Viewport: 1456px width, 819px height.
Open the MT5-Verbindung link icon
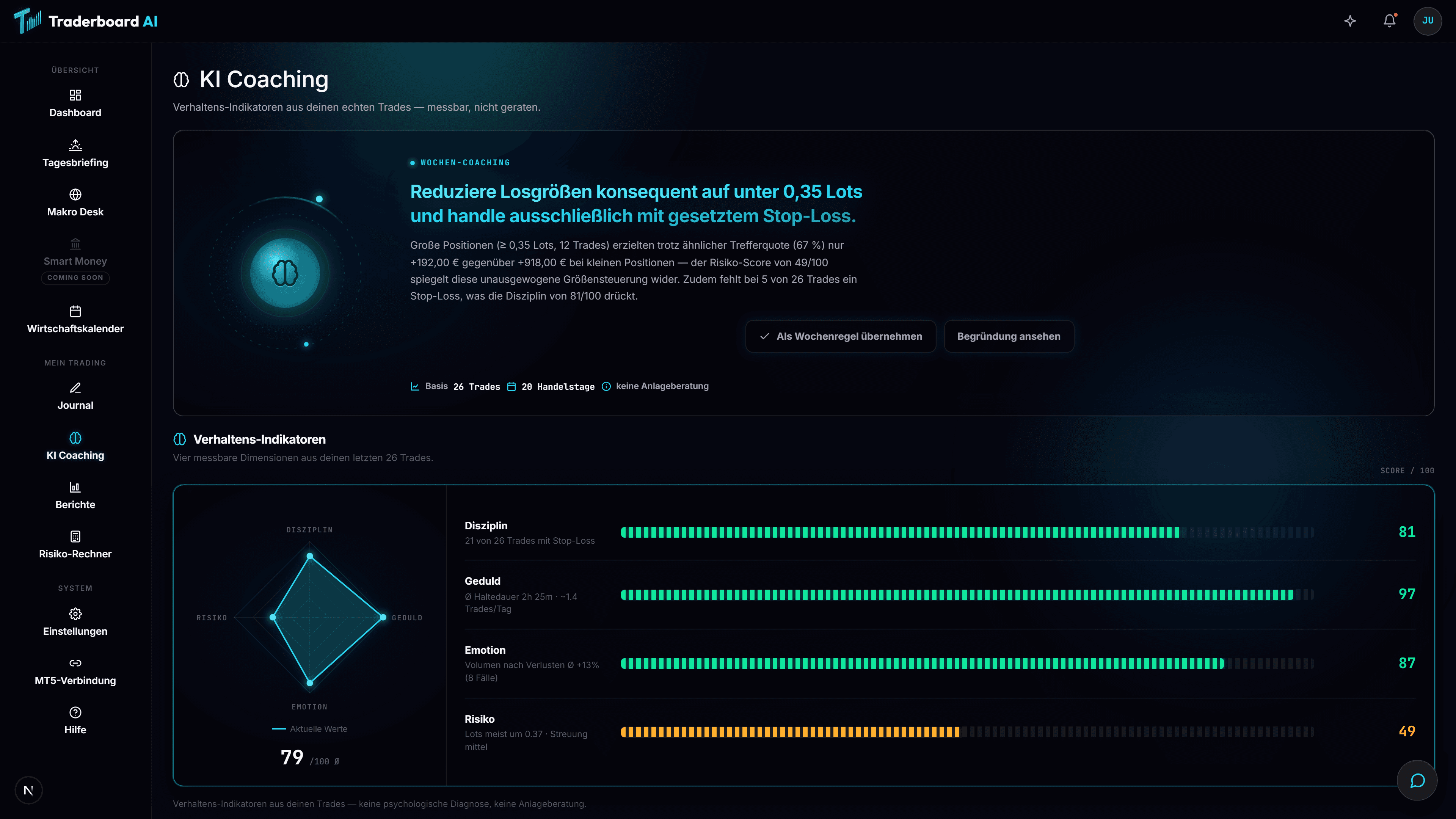click(x=75, y=663)
